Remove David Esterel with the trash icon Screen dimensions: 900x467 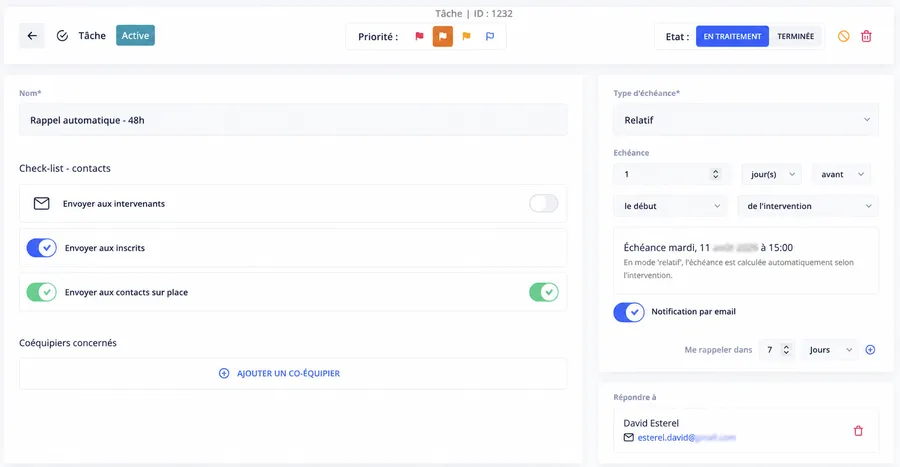coord(858,431)
